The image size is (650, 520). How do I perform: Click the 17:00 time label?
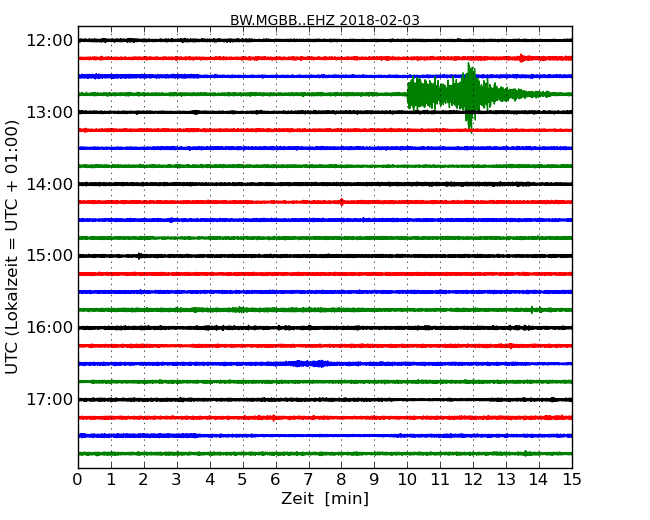coord(50,400)
